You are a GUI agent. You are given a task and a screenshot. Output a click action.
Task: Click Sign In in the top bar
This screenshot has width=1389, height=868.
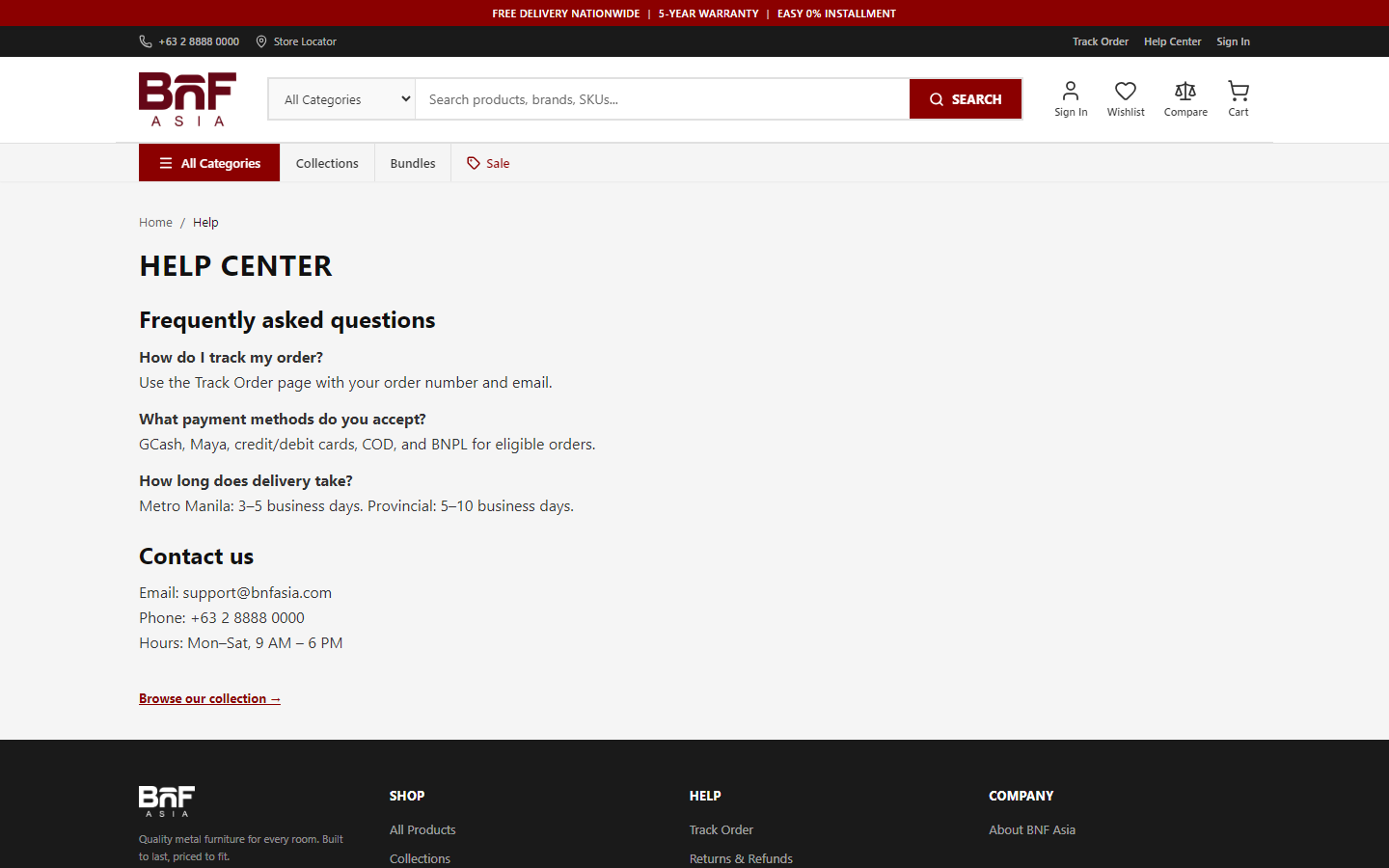pos(1233,41)
